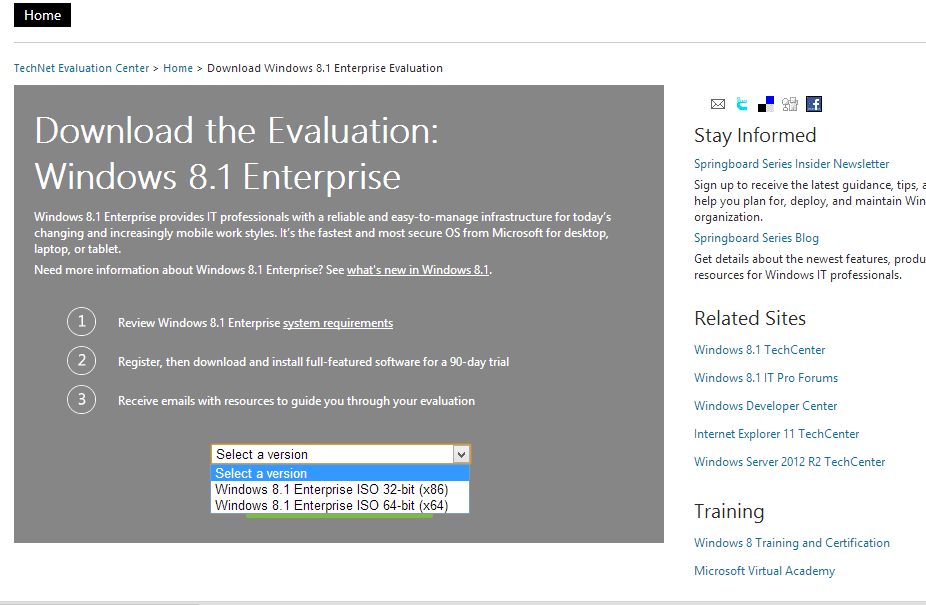The width and height of the screenshot is (926, 605).
Task: Collapse the Select a version dropdown arrow
Action: pos(461,454)
